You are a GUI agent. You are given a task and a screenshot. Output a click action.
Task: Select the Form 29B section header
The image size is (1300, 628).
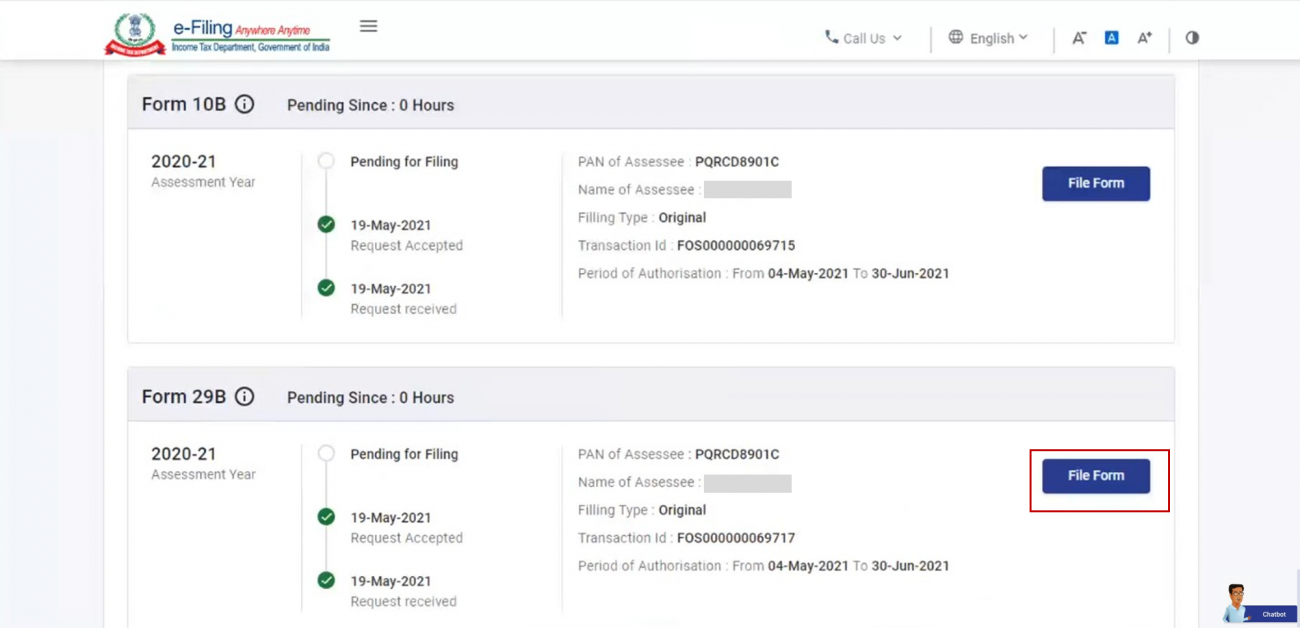[x=185, y=396]
